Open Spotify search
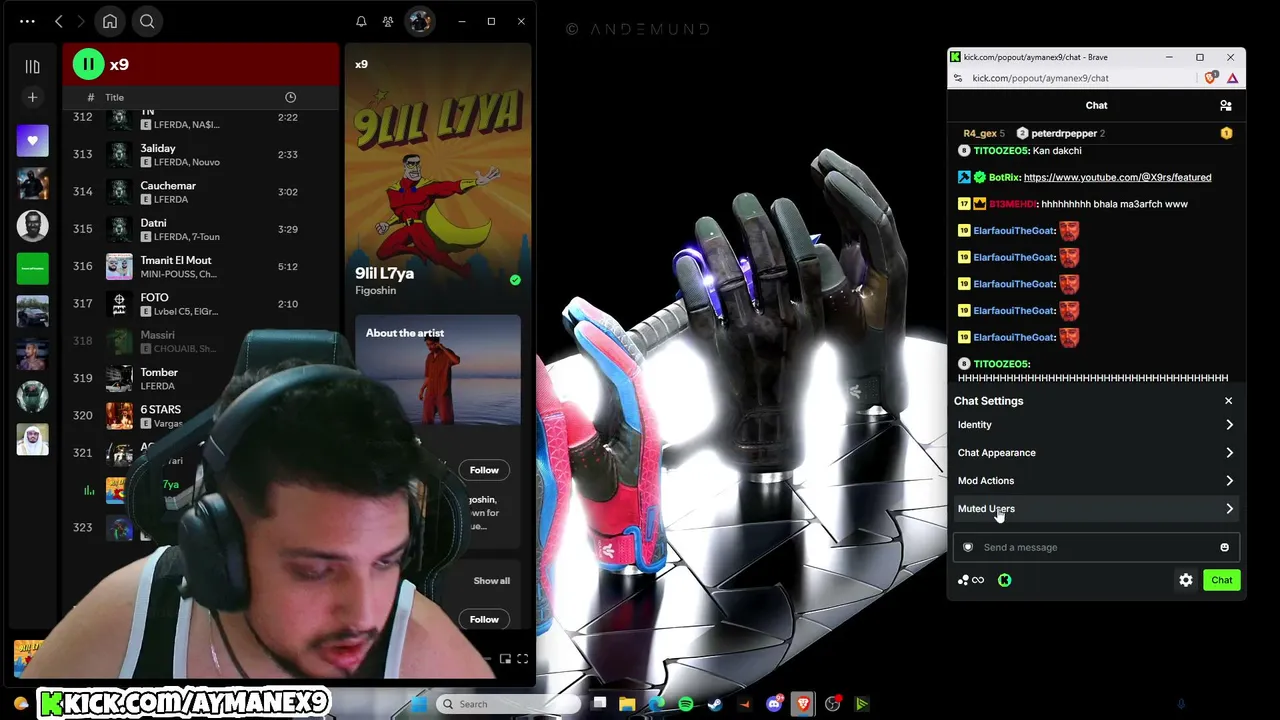This screenshot has width=1280, height=720. click(x=147, y=21)
